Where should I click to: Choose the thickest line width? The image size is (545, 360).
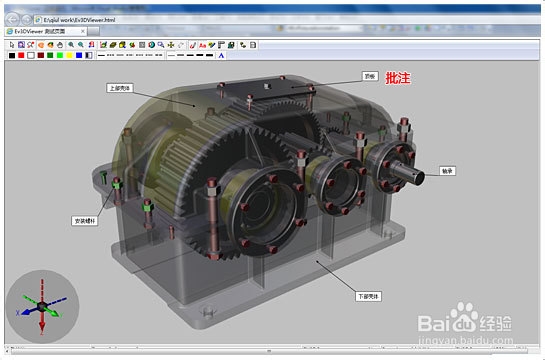click(x=210, y=55)
